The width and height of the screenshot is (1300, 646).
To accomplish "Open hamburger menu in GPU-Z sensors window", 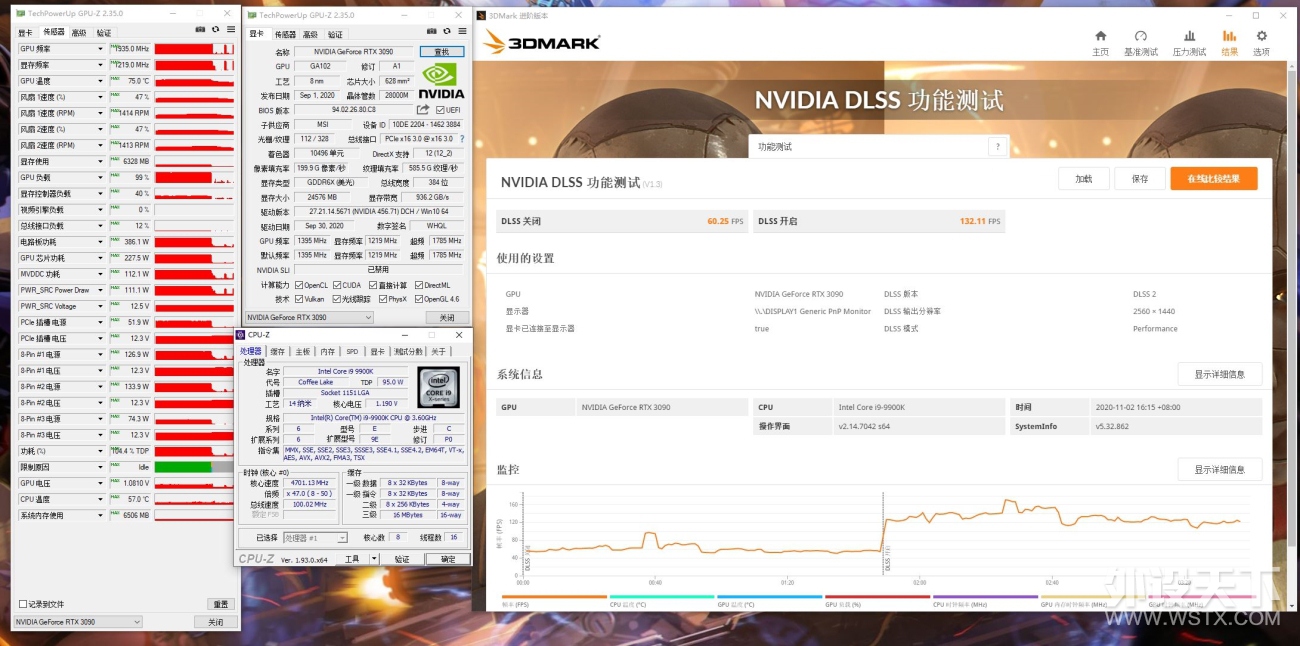I will coord(231,31).
